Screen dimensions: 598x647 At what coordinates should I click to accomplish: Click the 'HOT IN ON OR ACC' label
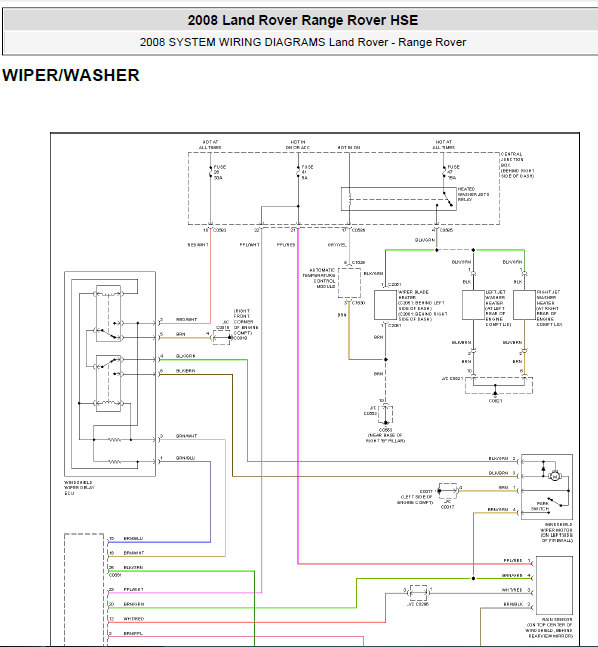click(298, 145)
